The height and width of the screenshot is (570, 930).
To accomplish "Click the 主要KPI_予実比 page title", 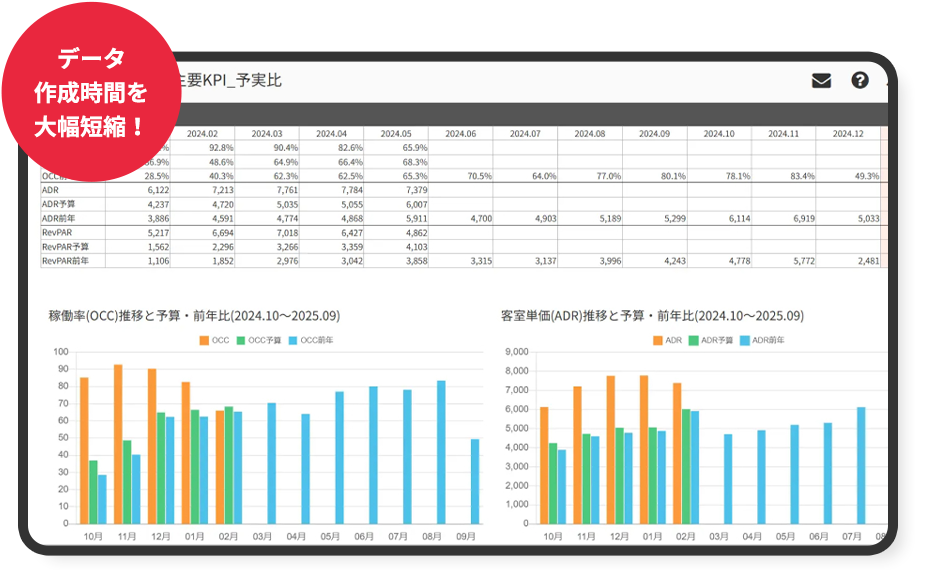I will point(230,80).
